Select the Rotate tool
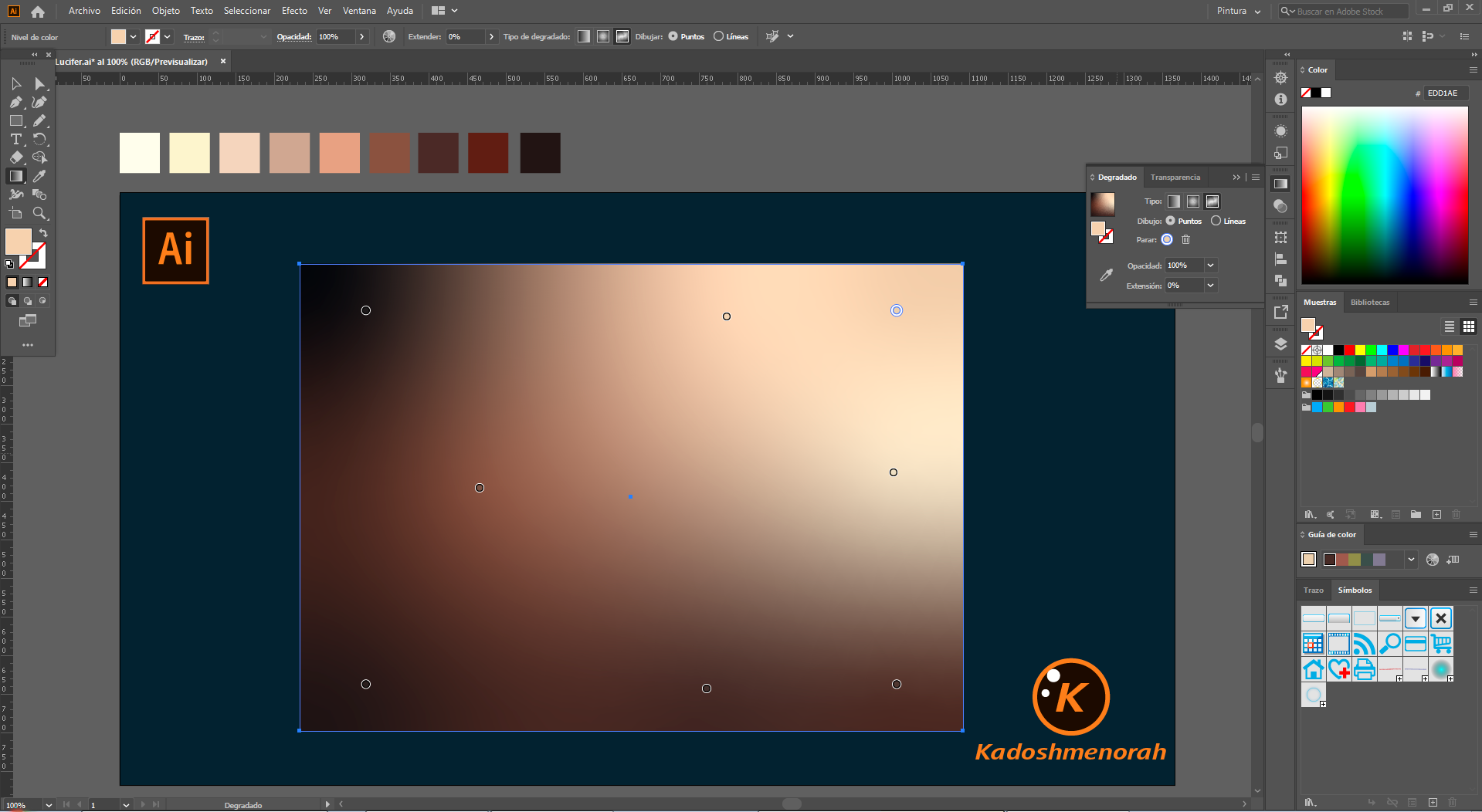 (x=39, y=139)
